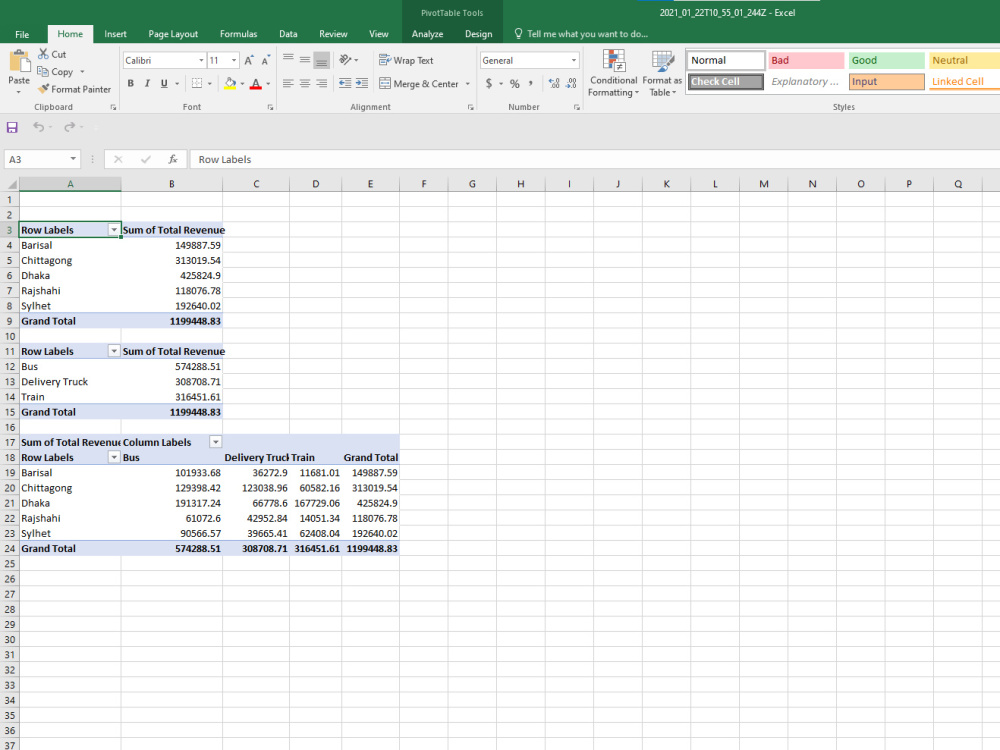Open Format as Table gallery
The width and height of the screenshot is (1000, 750).
662,74
